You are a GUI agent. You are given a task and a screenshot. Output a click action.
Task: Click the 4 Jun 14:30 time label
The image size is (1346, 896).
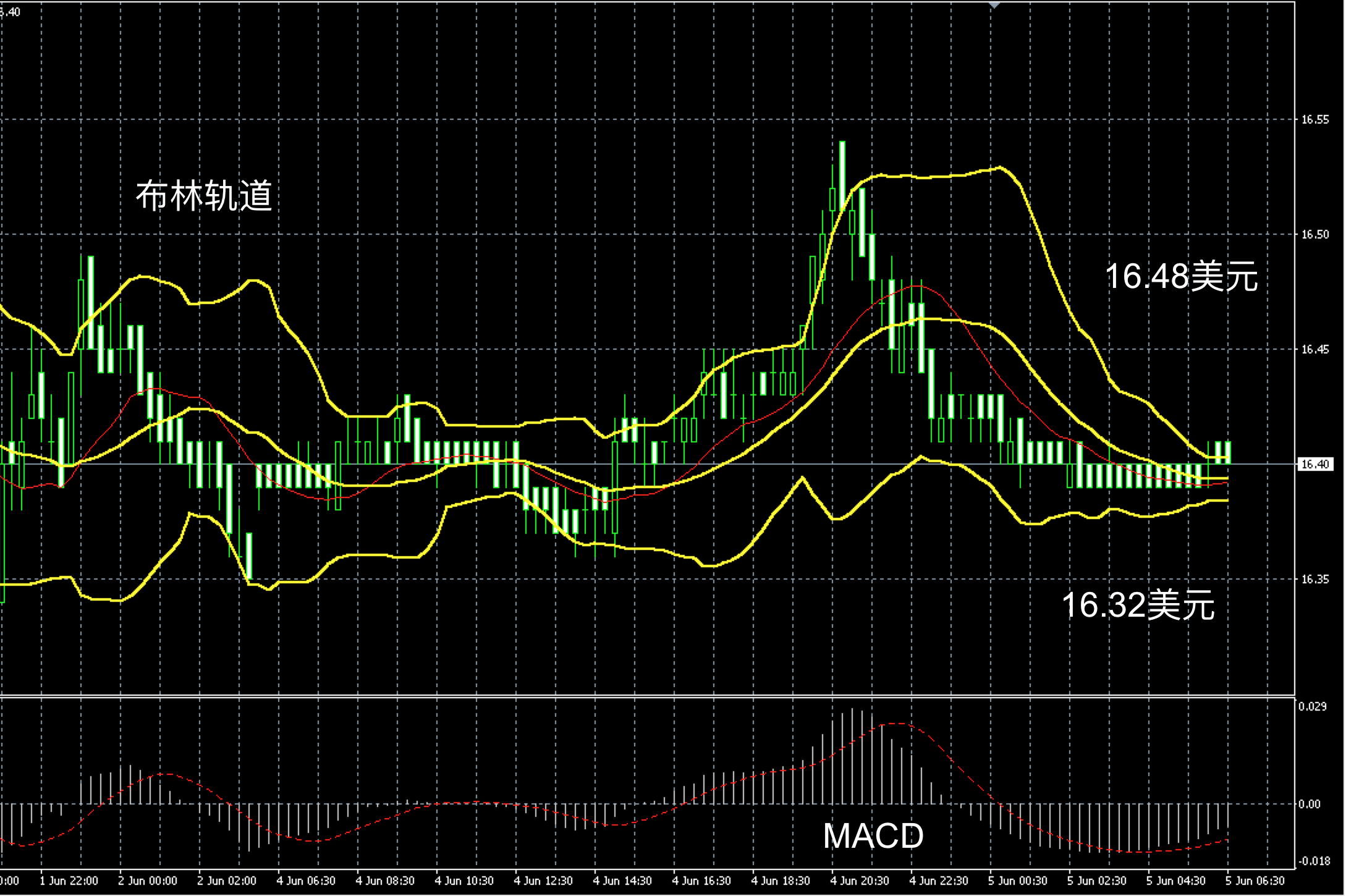[622, 881]
